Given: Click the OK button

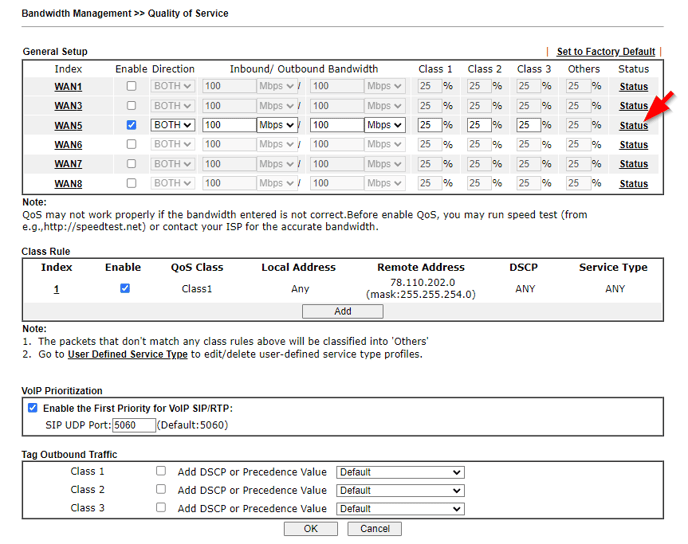Looking at the screenshot, I should 311,529.
